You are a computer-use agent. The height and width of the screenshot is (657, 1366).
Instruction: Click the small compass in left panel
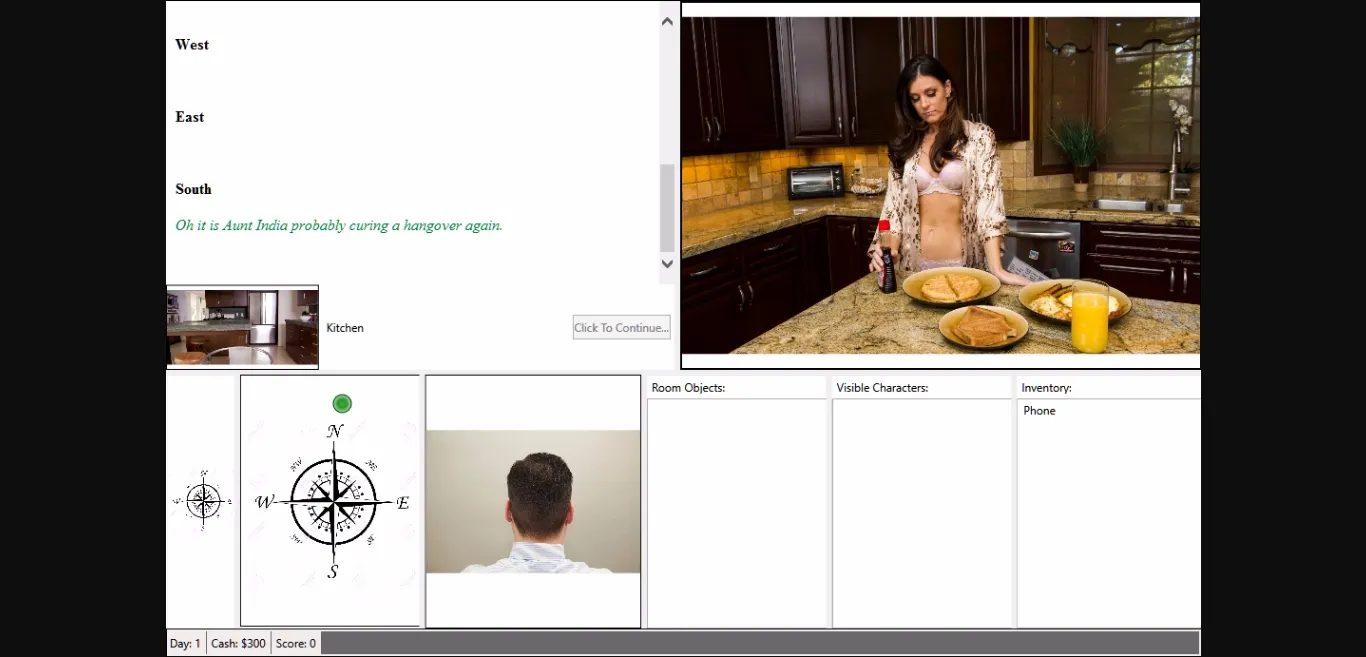(x=203, y=500)
